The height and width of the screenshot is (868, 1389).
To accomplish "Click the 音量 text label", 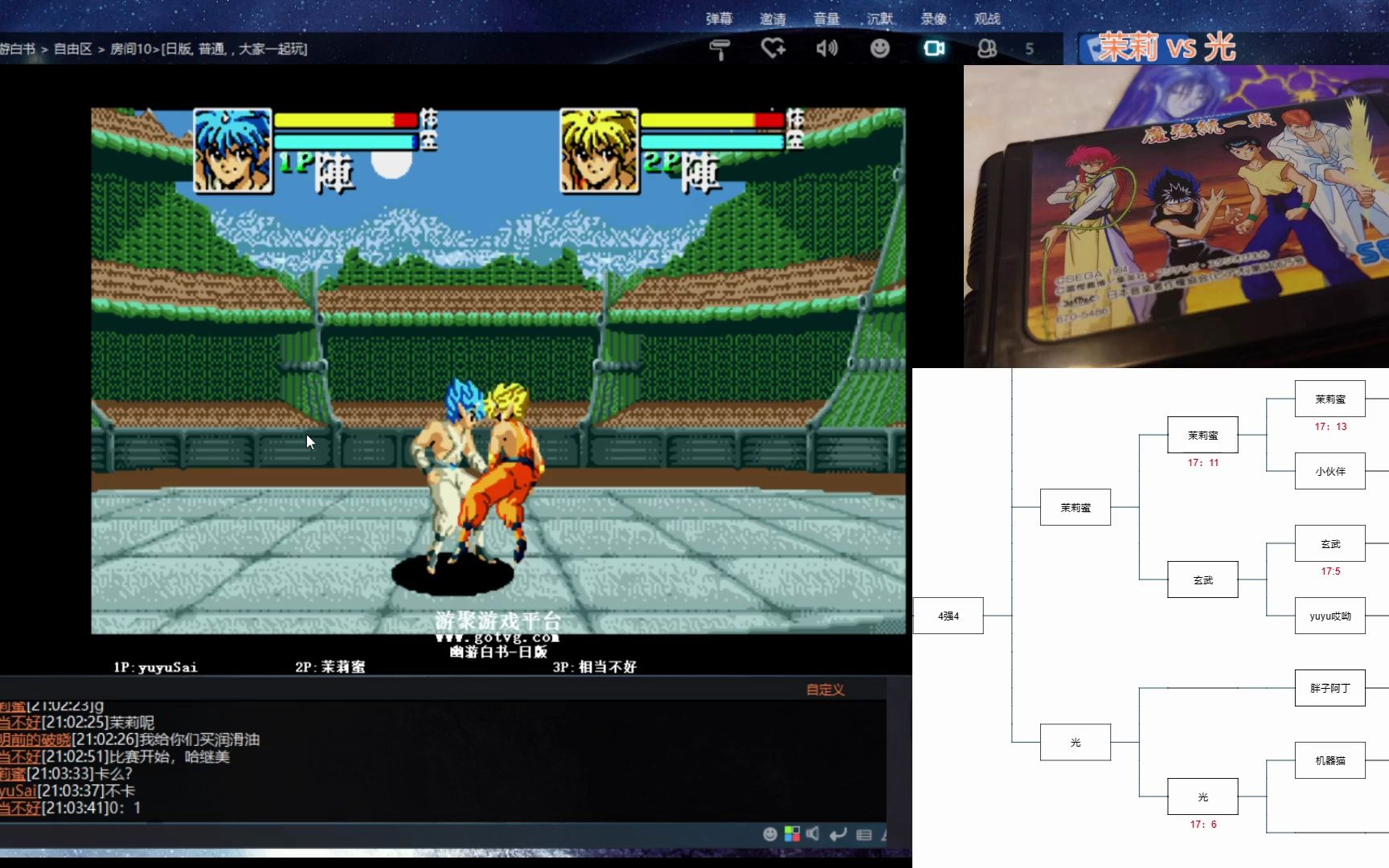I will point(826,18).
